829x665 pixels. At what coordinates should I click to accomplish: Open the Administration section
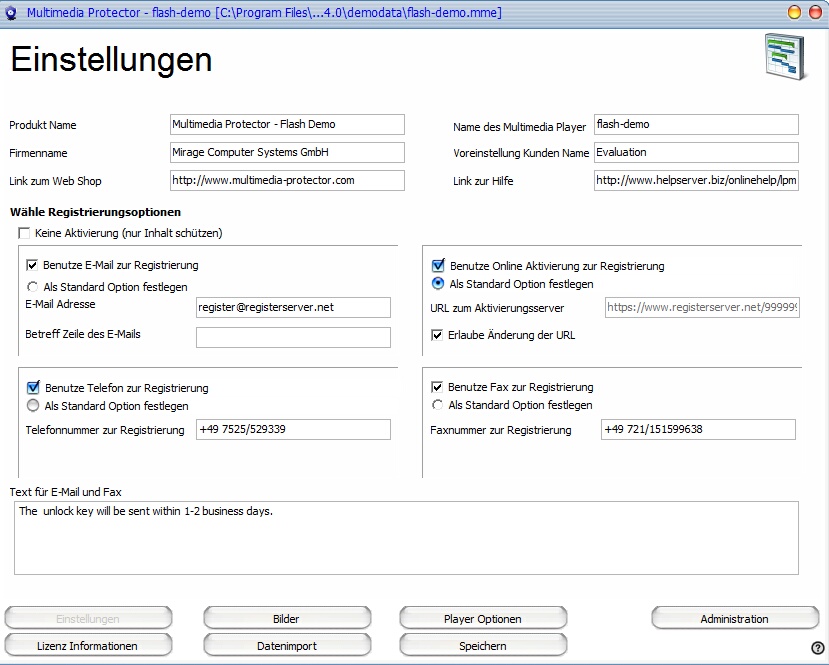click(x=735, y=618)
